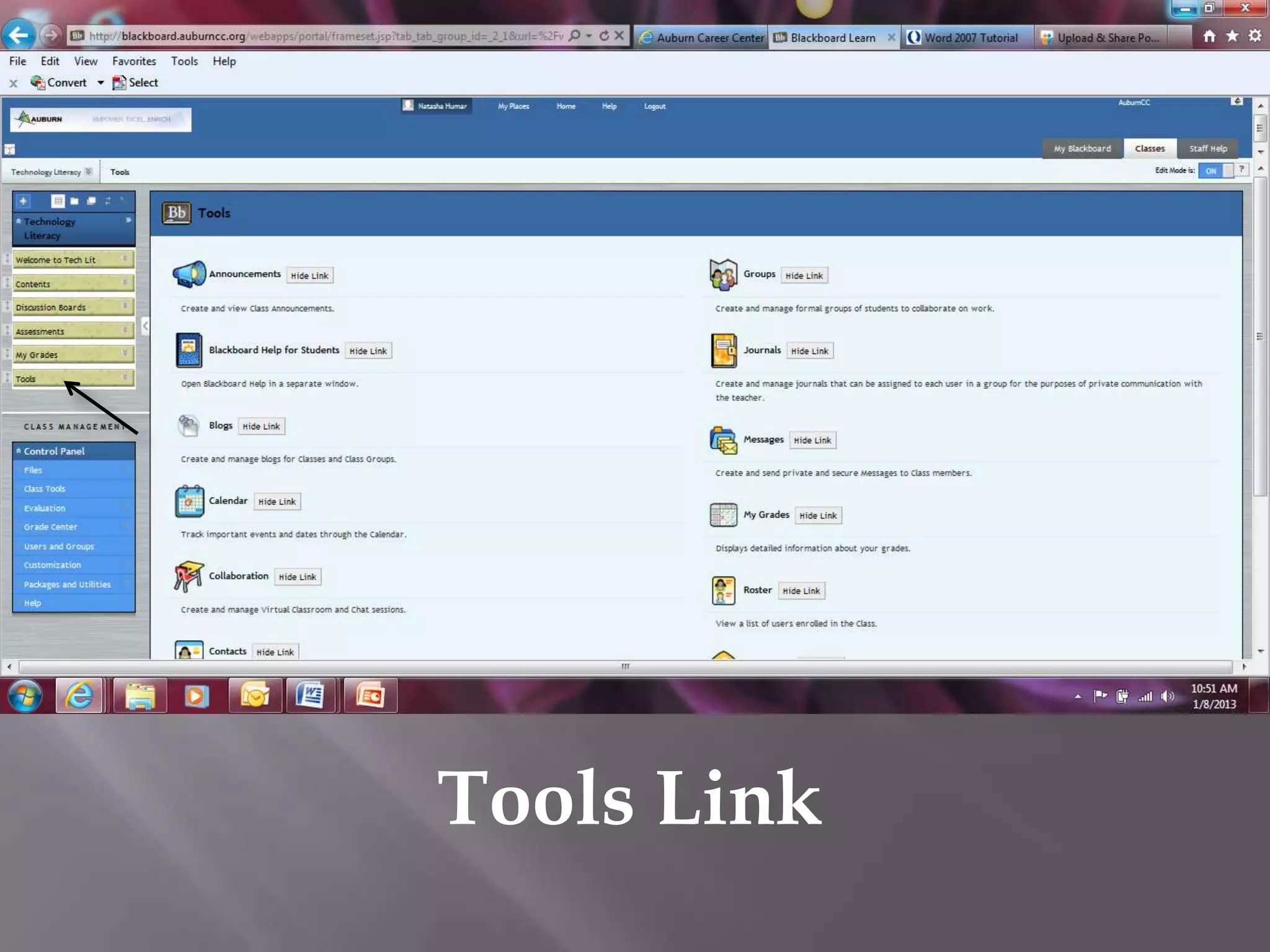Screen dimensions: 1270x952
Task: Click the browser back arrow button
Action: tap(18, 35)
